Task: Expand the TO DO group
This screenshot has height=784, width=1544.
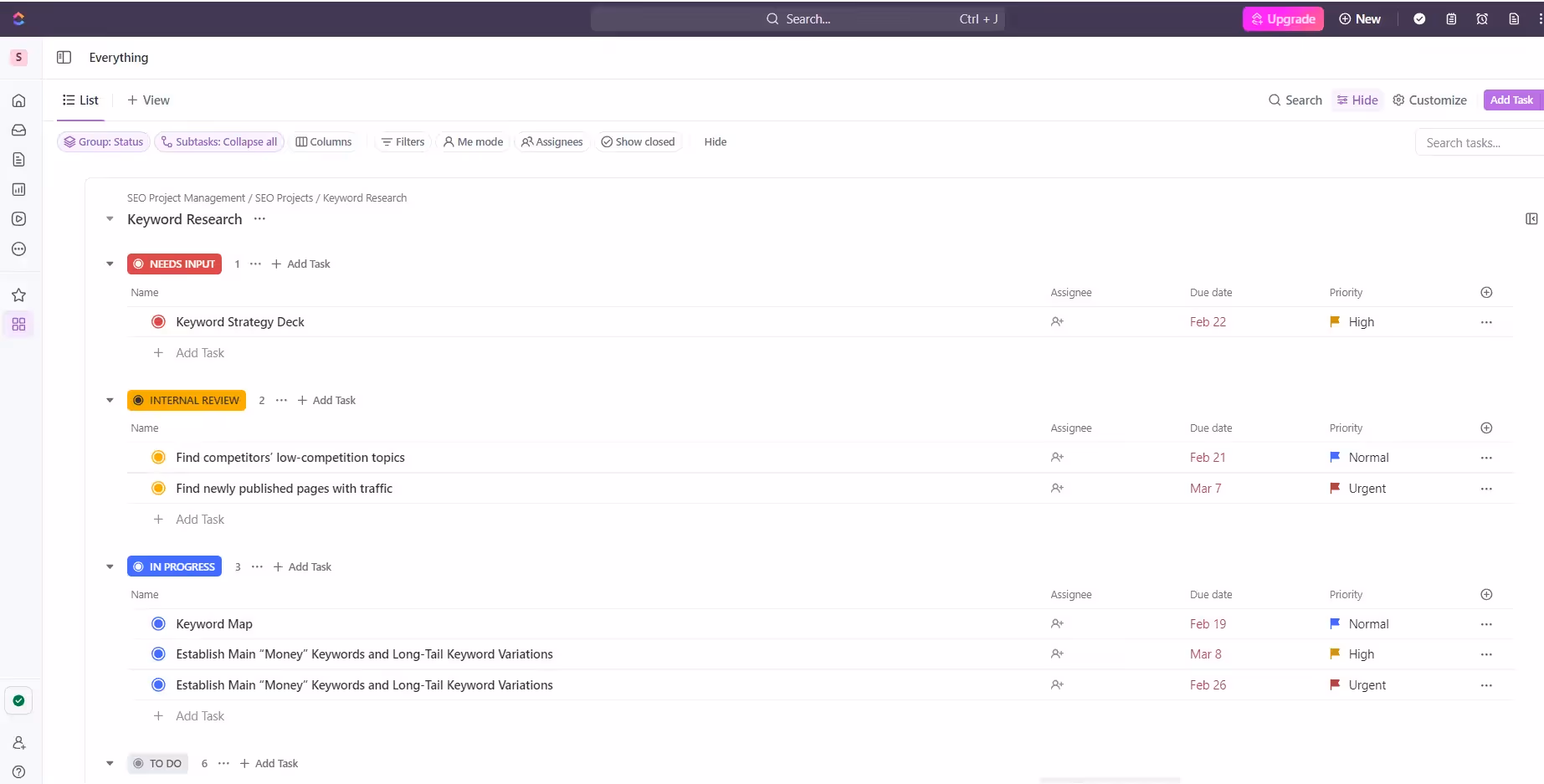Action: [110, 763]
